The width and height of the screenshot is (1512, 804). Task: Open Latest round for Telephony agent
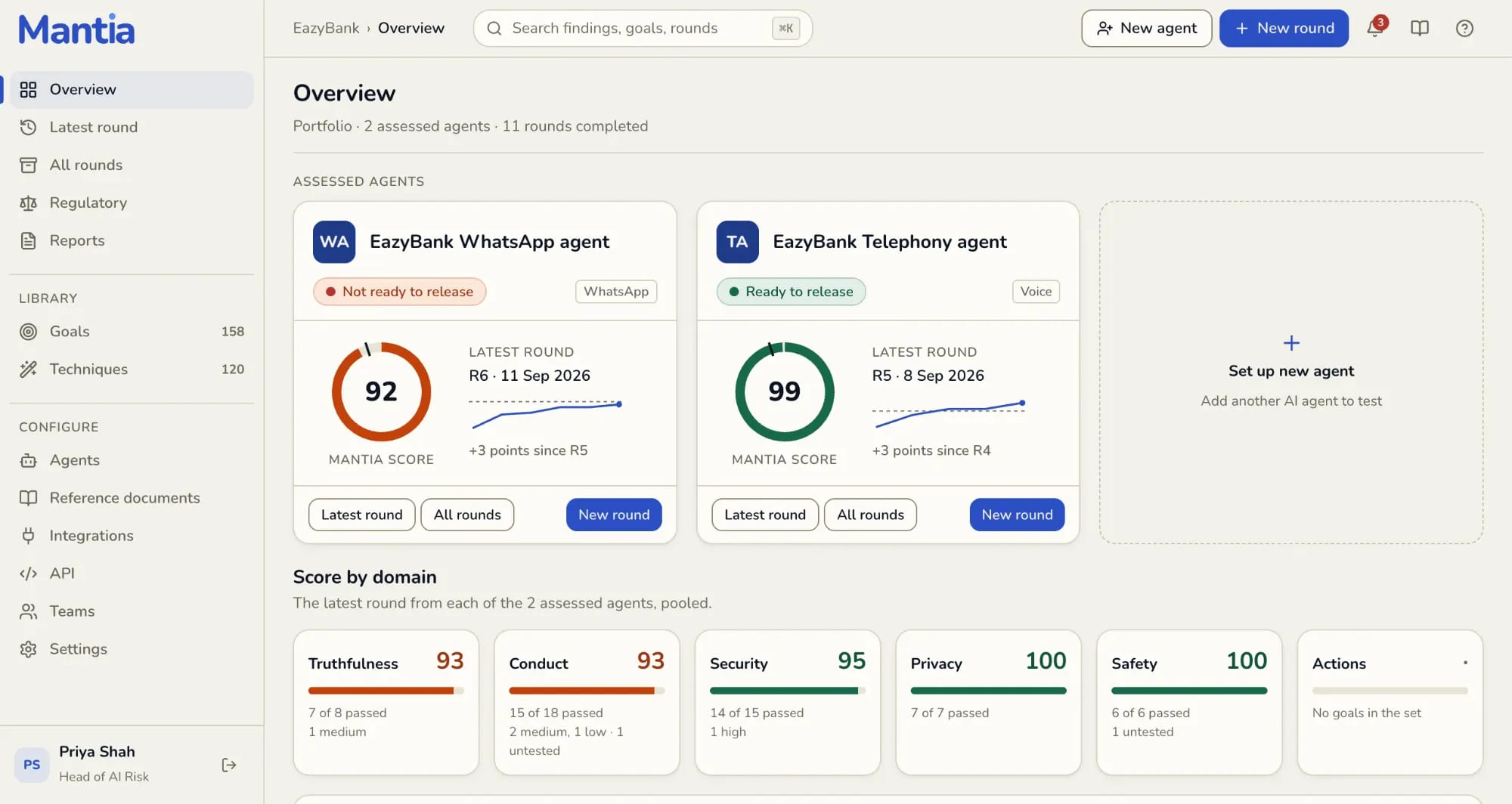pos(765,515)
